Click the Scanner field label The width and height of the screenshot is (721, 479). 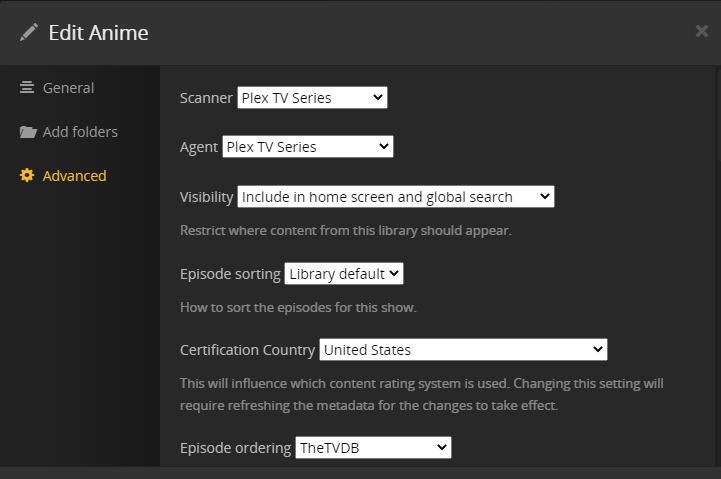[206, 98]
